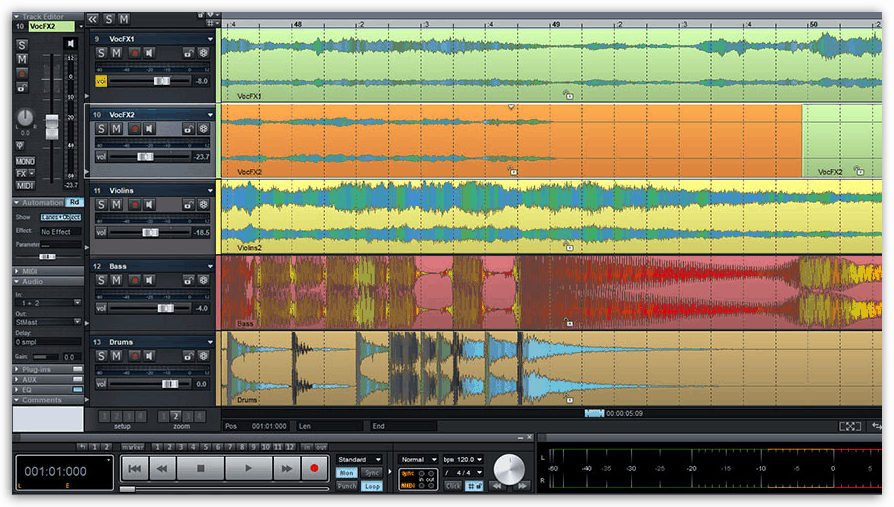Open the Standard mode dropdown in transport
The height and width of the screenshot is (507, 894).
359,459
